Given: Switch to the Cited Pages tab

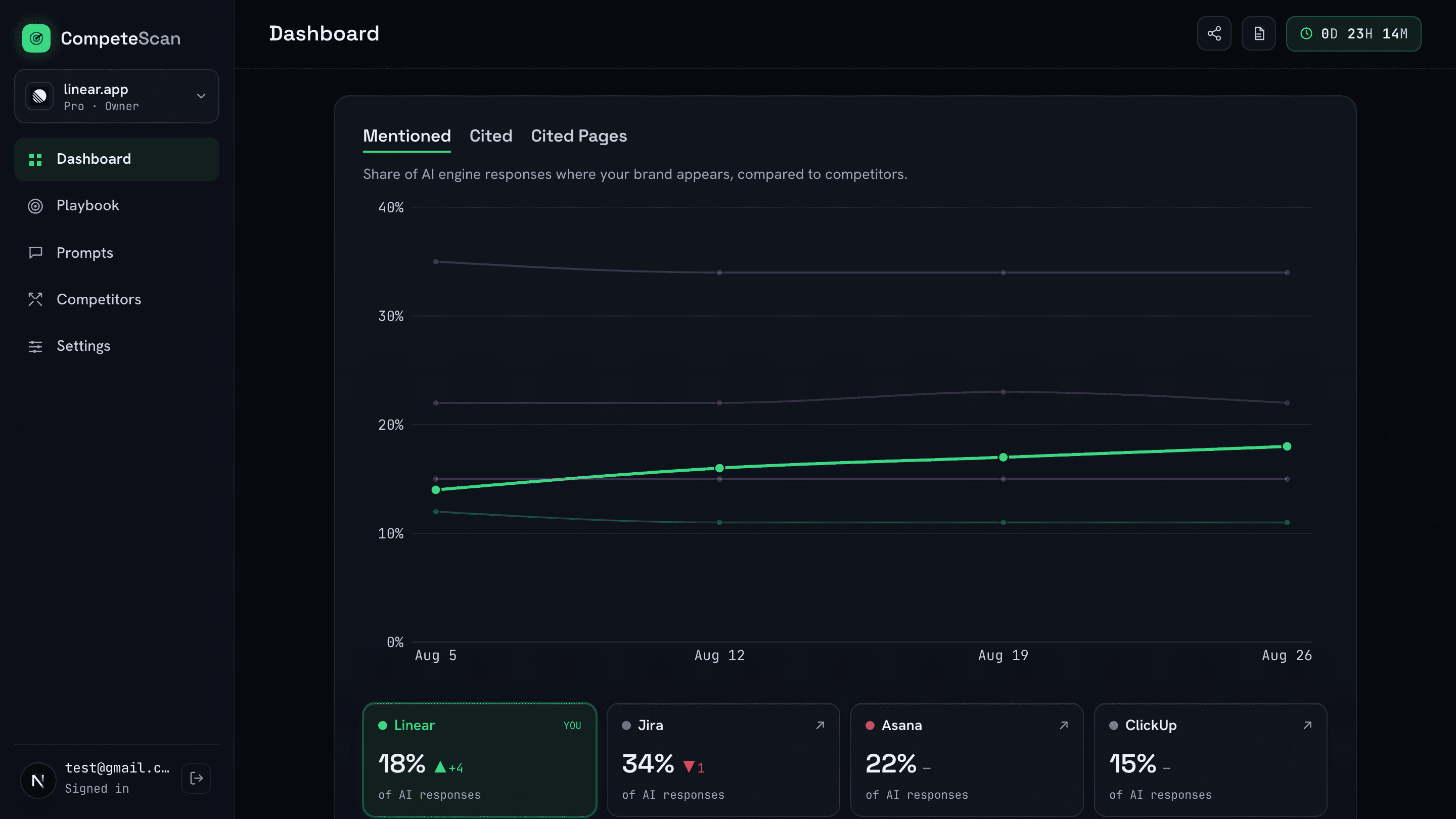Looking at the screenshot, I should [579, 136].
